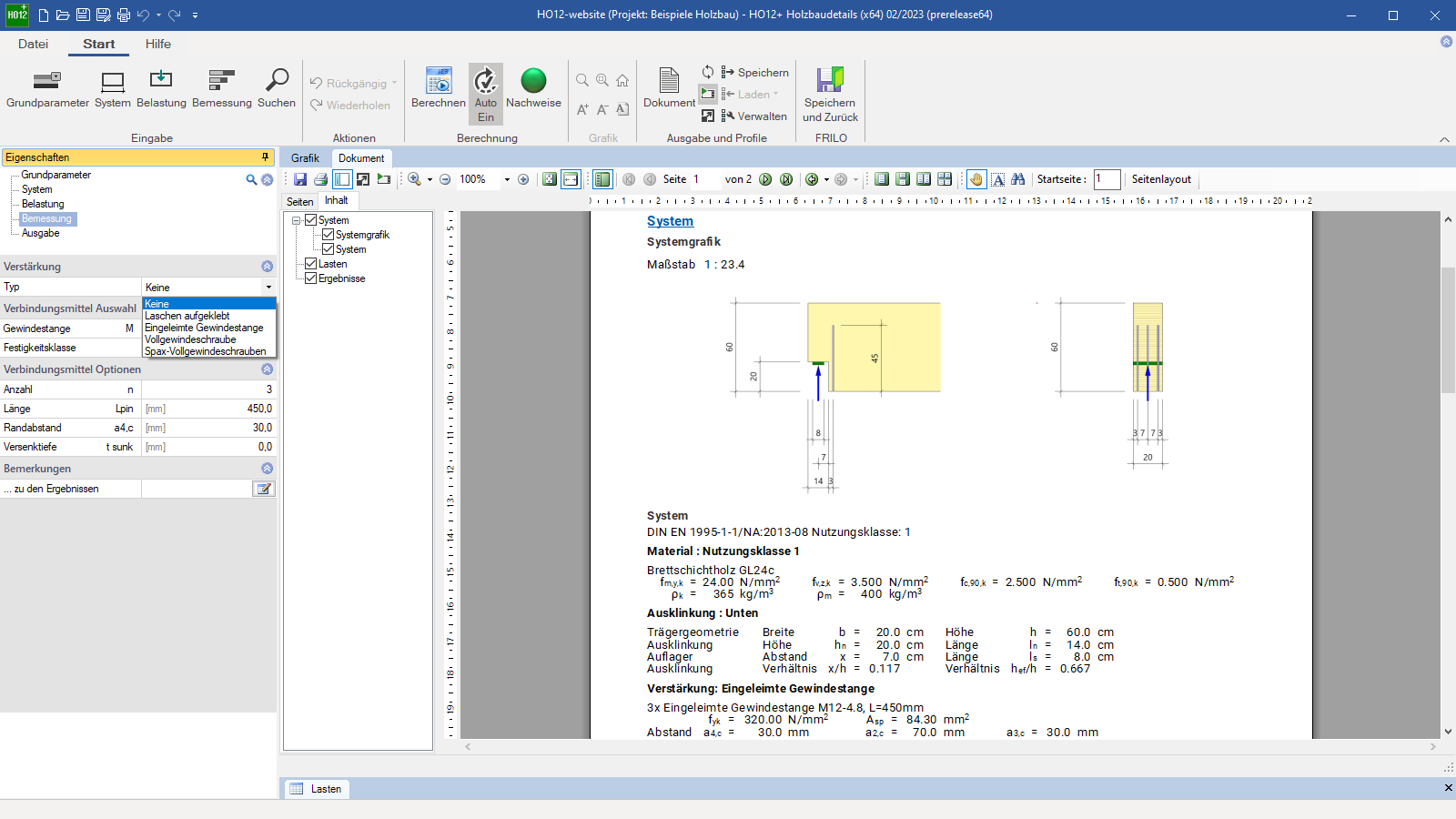Switch to single page layout
This screenshot has height=819, width=1456.
pos(882,179)
